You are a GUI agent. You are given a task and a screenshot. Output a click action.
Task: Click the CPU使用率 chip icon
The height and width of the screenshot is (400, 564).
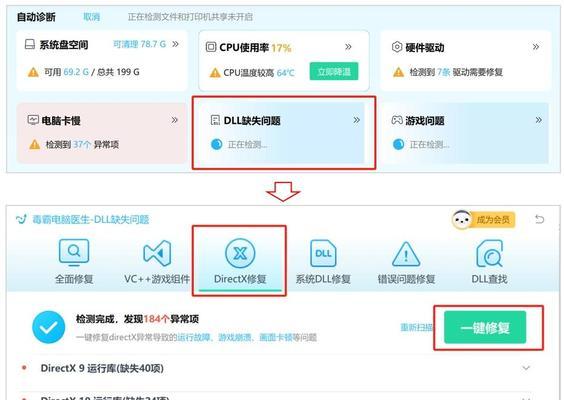(x=211, y=47)
